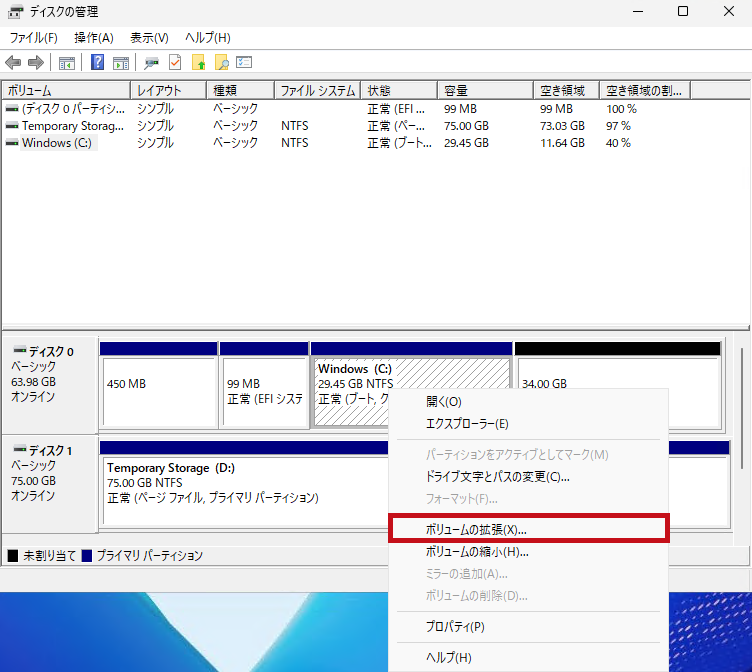Viewport: 752px width, 672px height.
Task: Select the 99 MB EFI partition block
Action: [264, 384]
